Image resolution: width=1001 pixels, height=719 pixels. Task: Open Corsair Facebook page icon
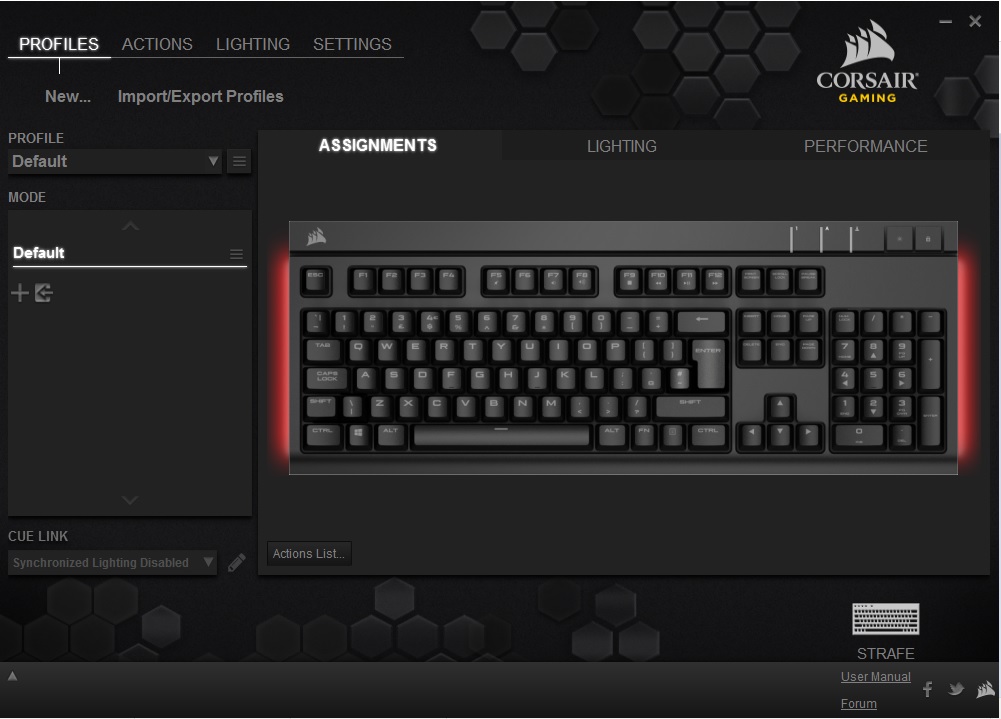tap(928, 689)
